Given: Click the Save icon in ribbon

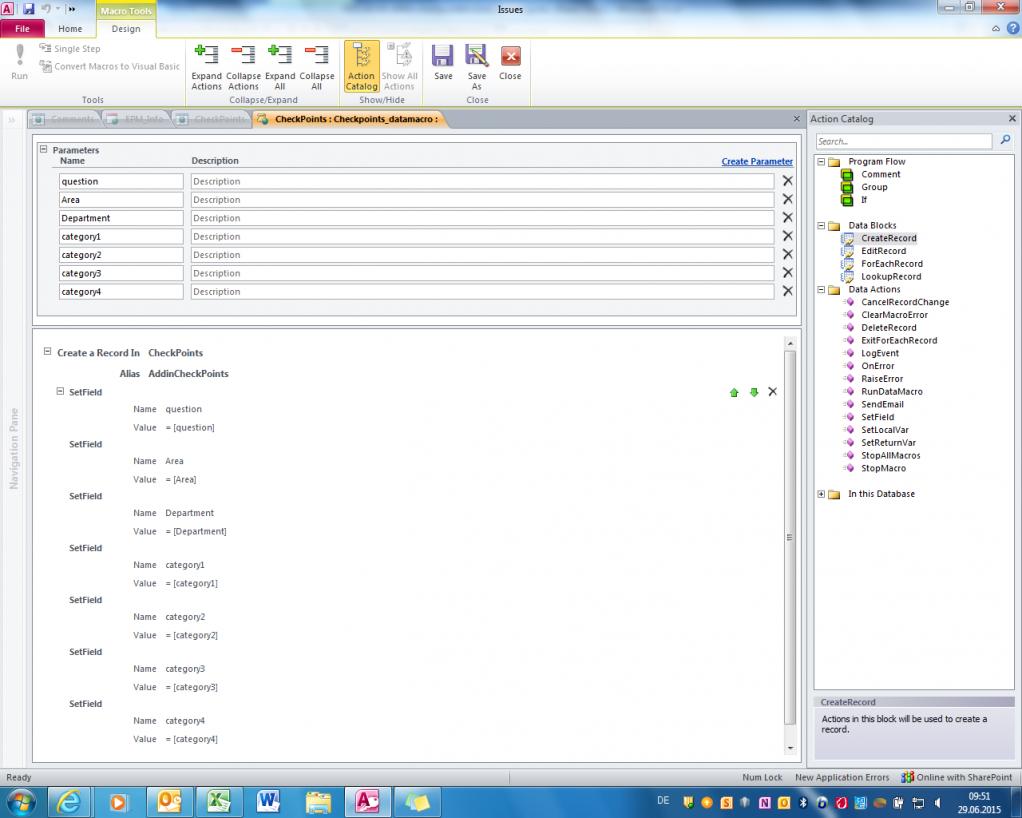Looking at the screenshot, I should click(x=443, y=62).
